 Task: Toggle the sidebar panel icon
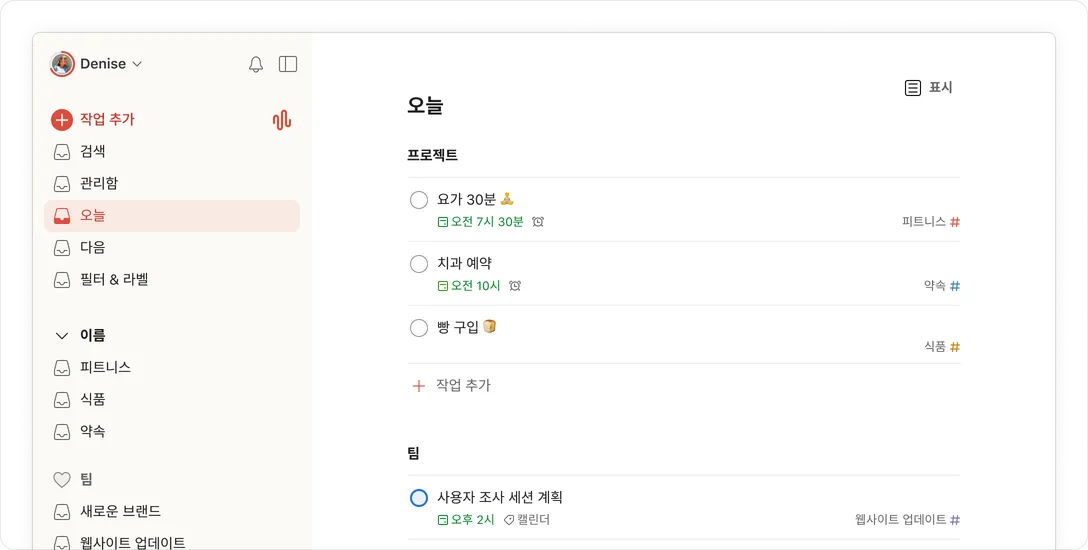(x=288, y=64)
